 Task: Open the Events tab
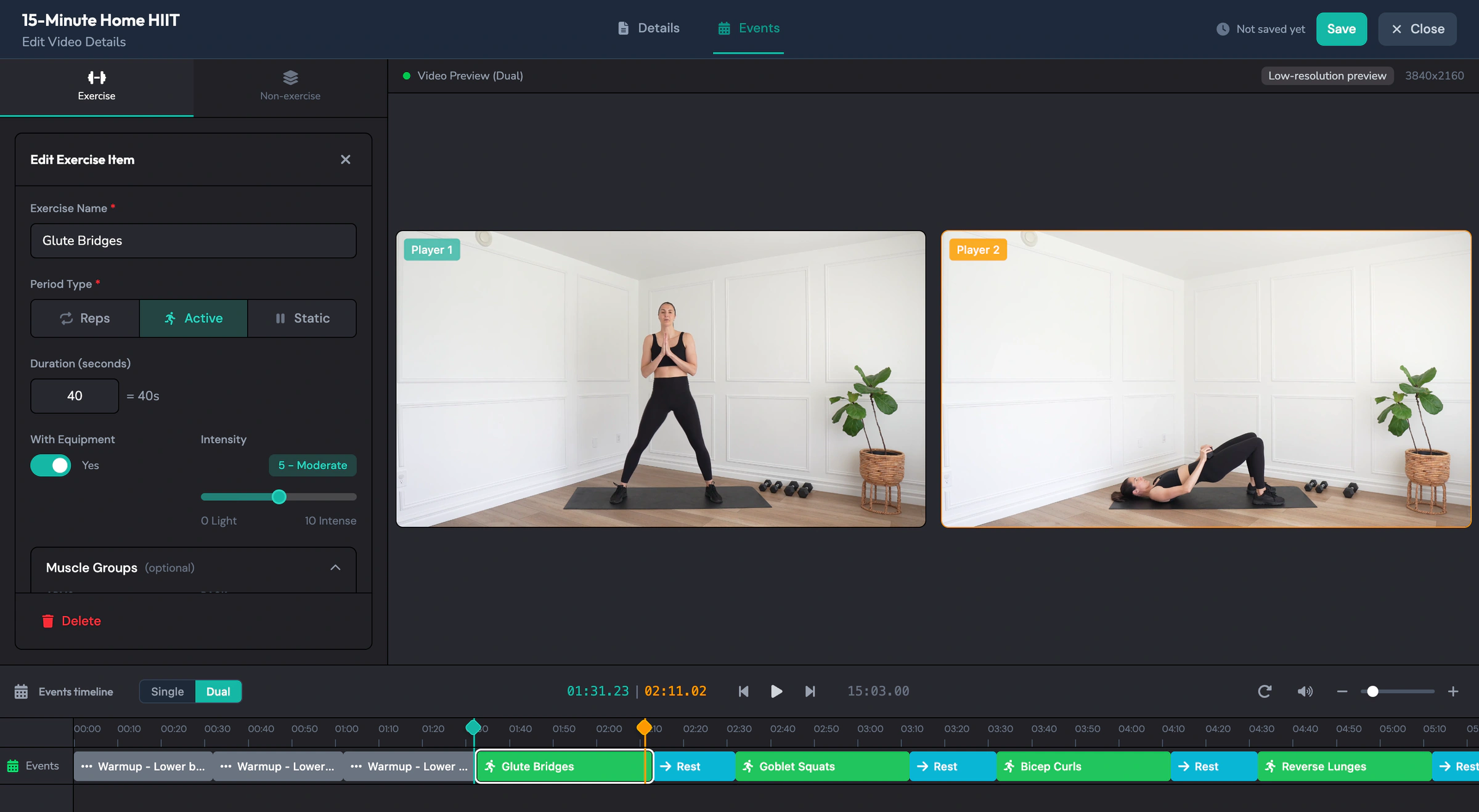[749, 28]
